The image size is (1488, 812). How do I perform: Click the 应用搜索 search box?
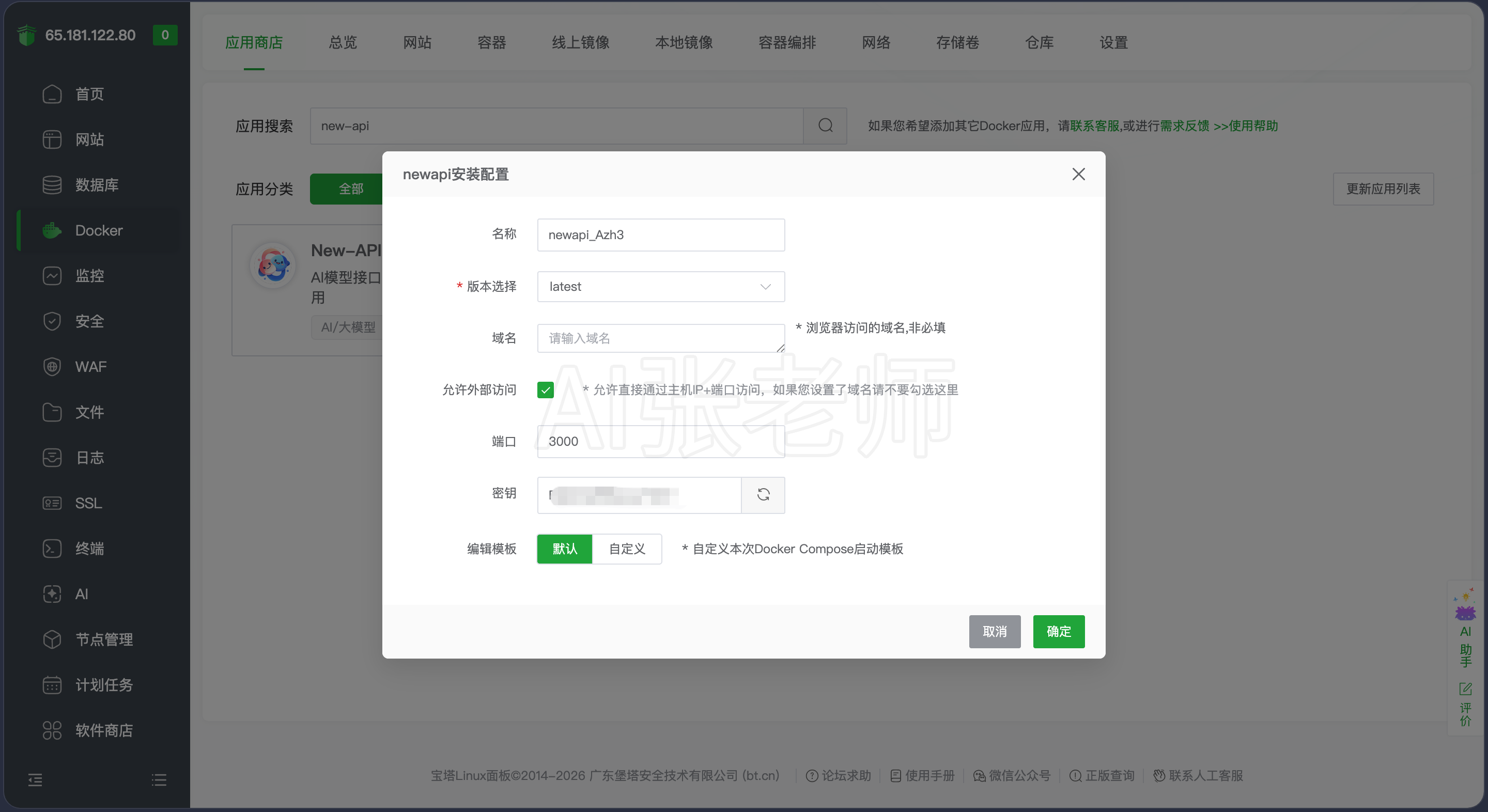(557, 126)
